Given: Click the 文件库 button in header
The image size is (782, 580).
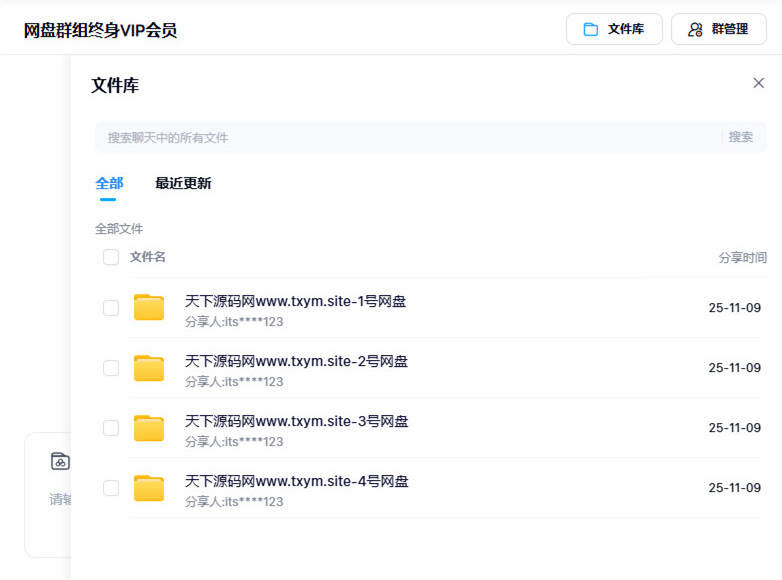Looking at the screenshot, I should [614, 29].
